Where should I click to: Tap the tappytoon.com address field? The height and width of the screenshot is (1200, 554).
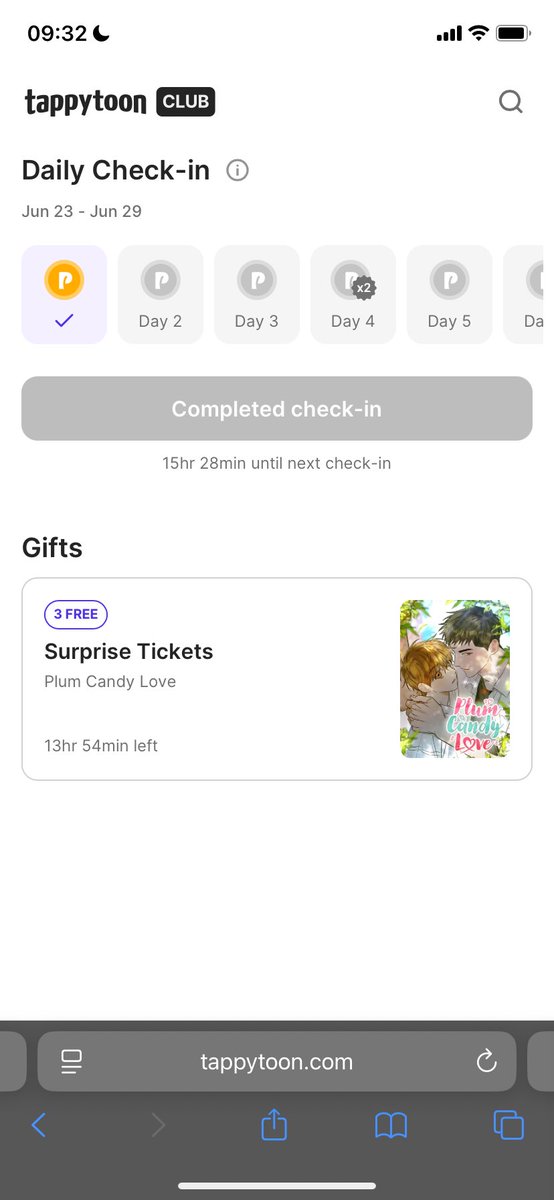click(277, 1062)
